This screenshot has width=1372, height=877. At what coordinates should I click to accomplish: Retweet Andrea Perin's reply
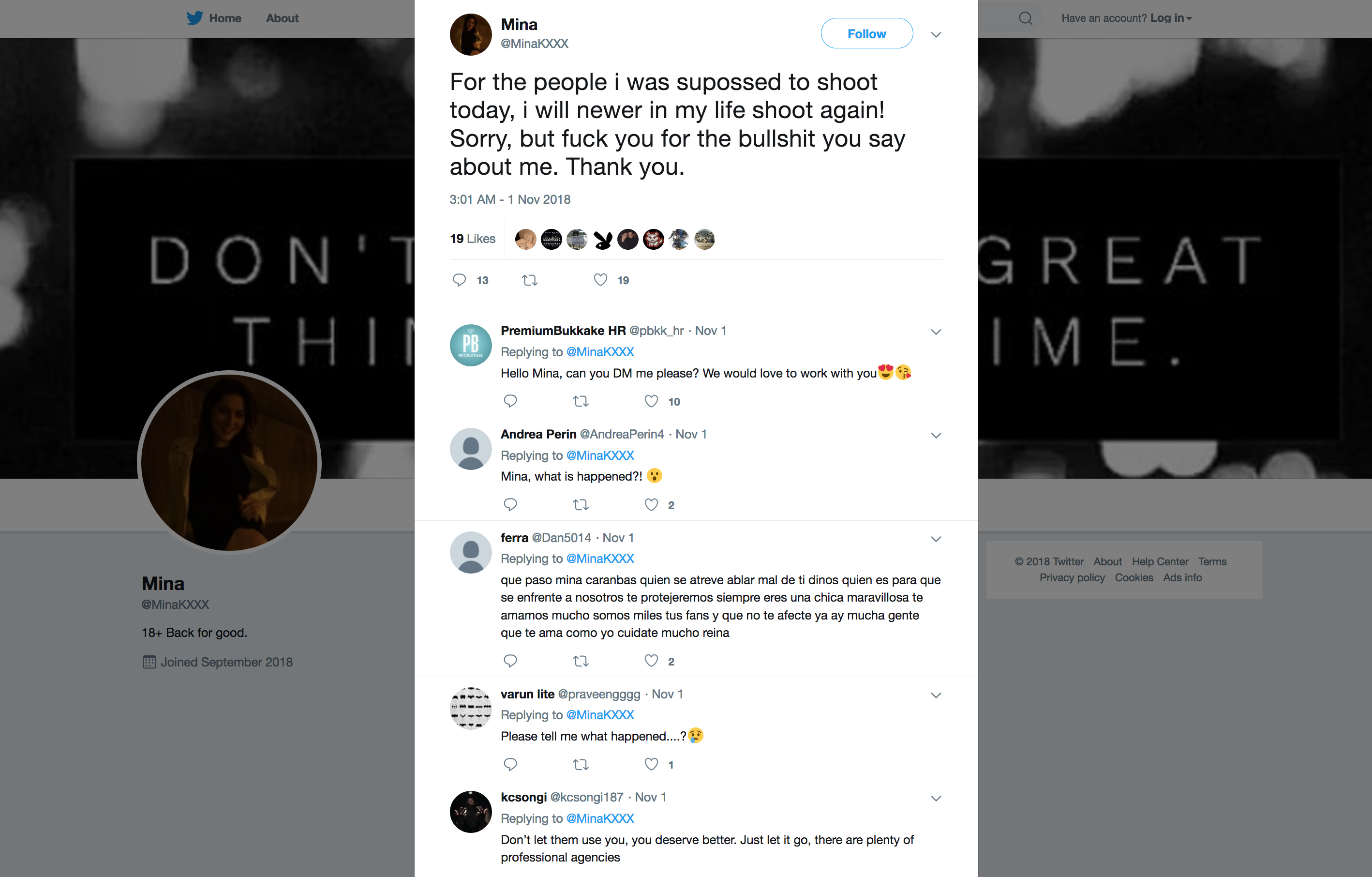(x=581, y=505)
